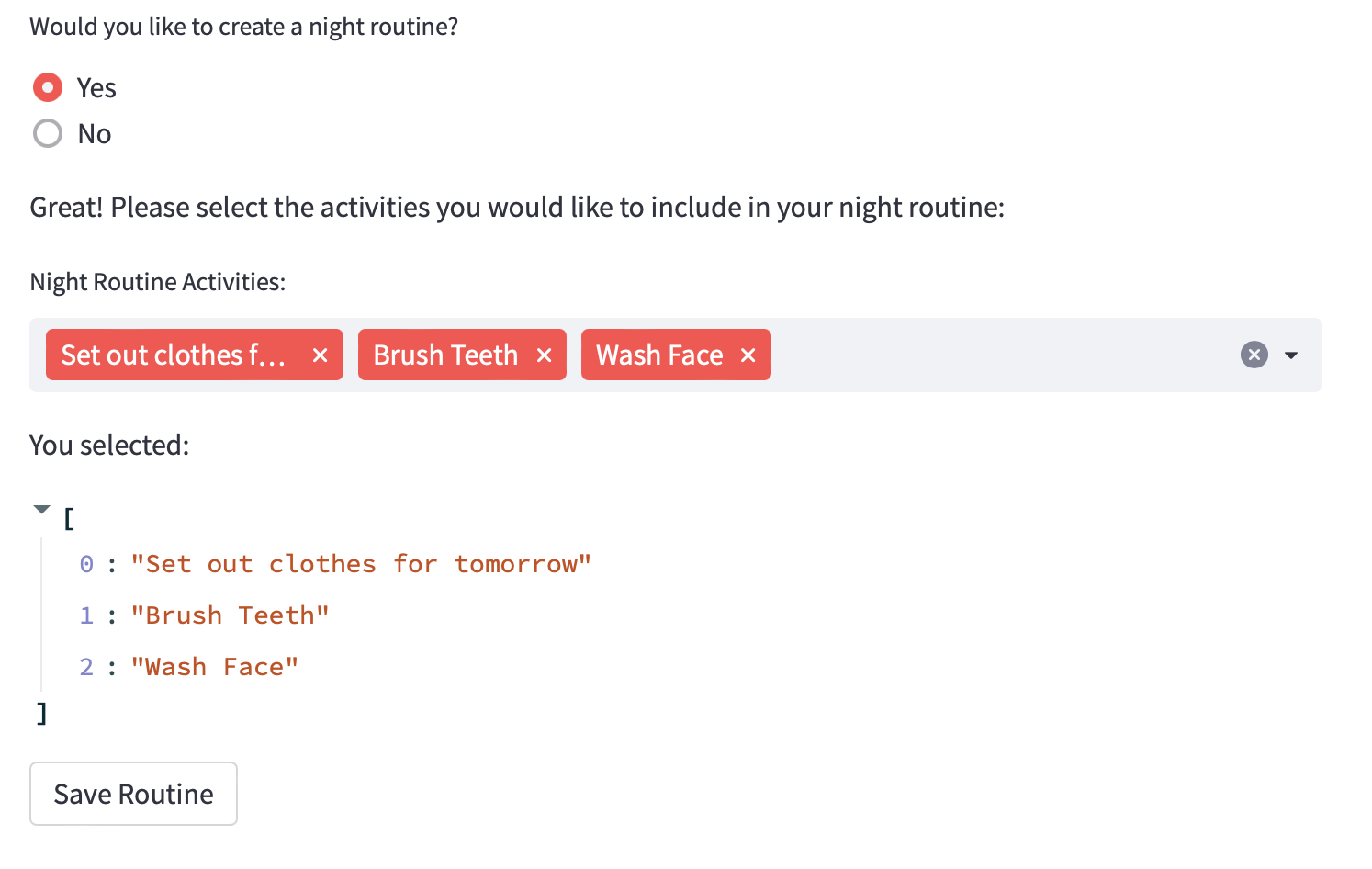The height and width of the screenshot is (869, 1372).
Task: Remove the Wash Face tag
Action: coord(748,355)
